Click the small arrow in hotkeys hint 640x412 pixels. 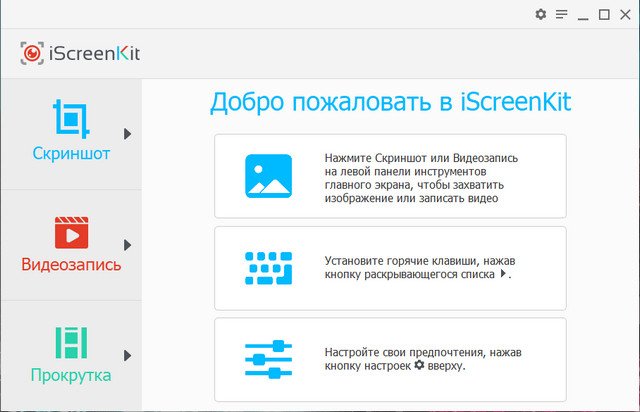(x=504, y=273)
